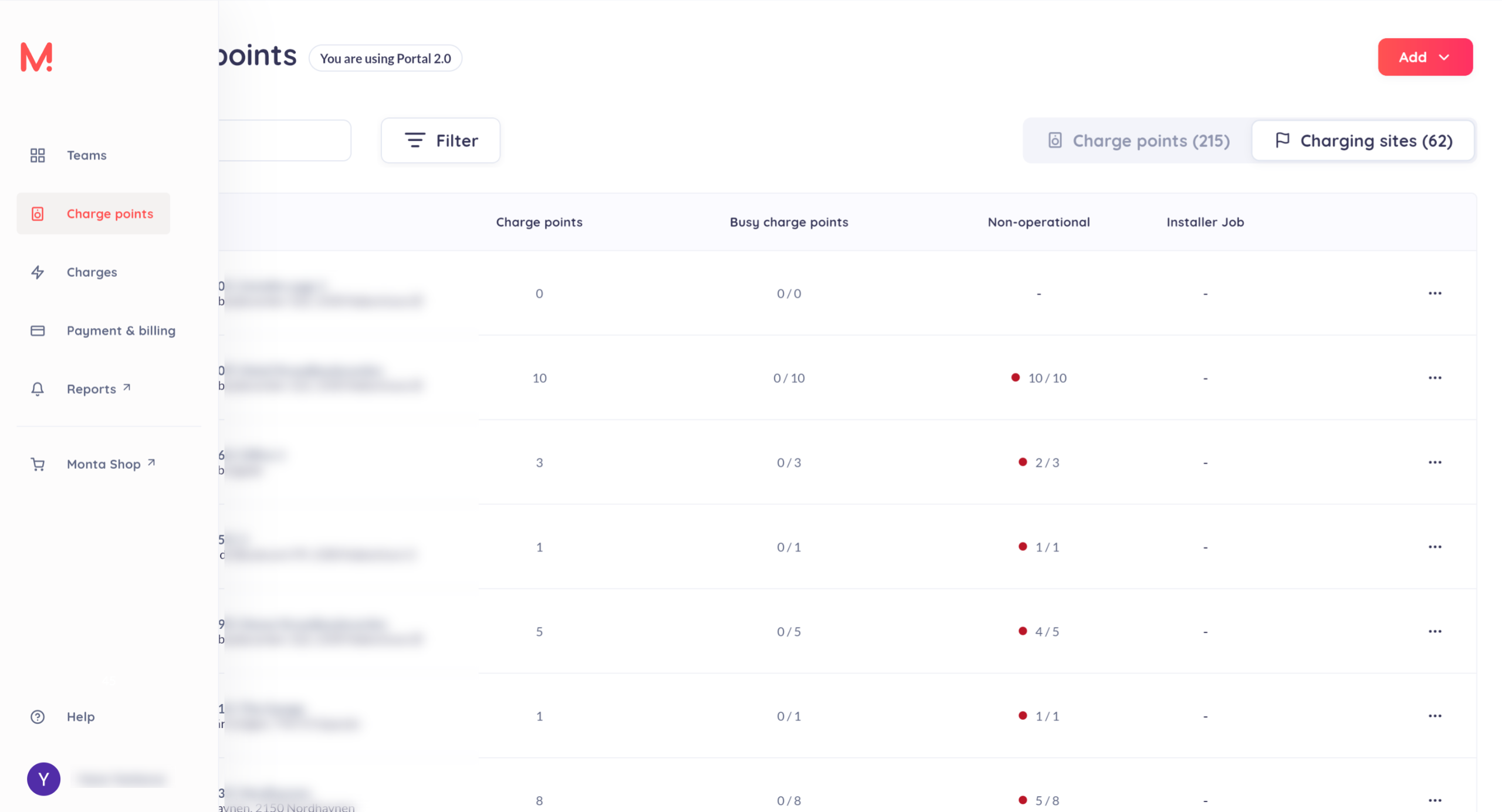Click the Busy charge points column header

tap(789, 222)
